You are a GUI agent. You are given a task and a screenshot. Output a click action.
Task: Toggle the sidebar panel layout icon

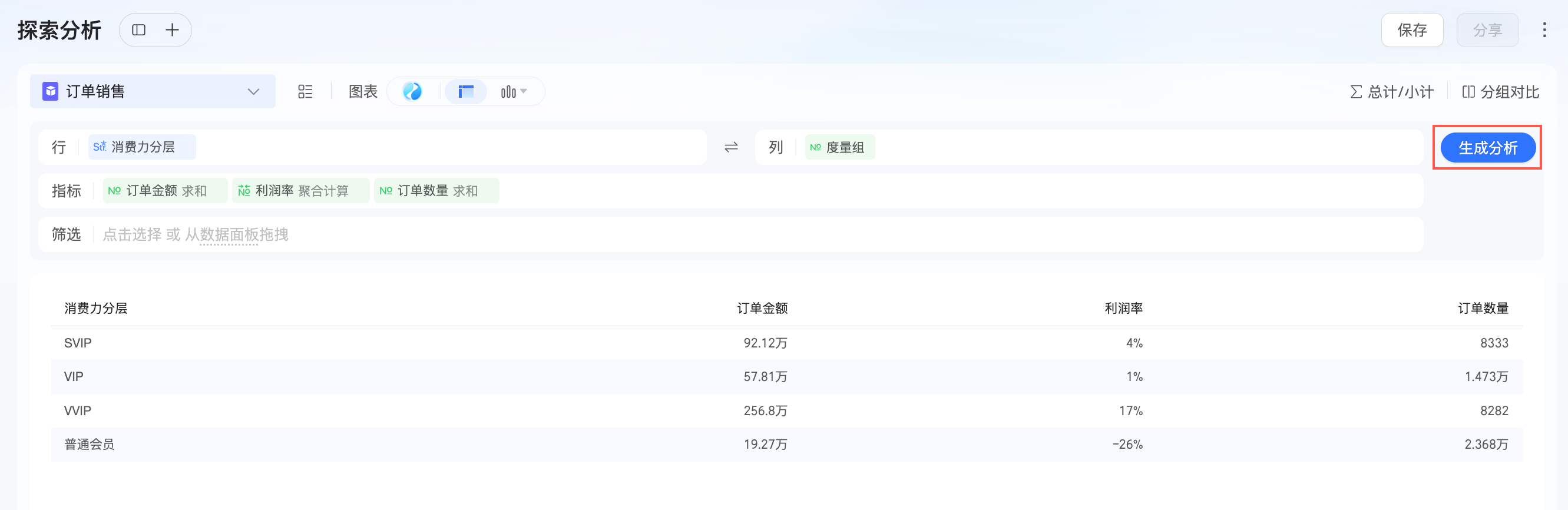[x=139, y=30]
